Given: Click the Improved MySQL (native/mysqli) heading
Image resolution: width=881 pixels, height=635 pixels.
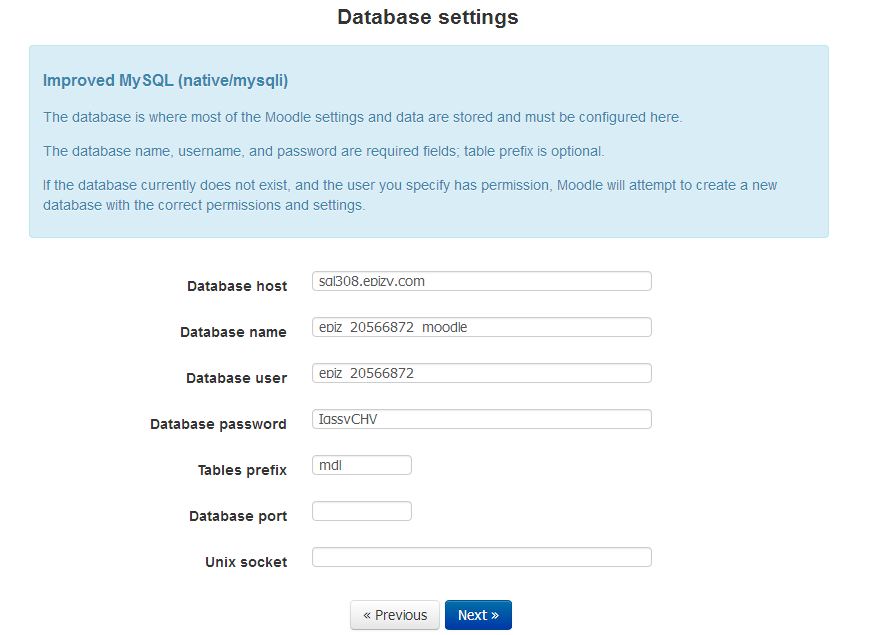Looking at the screenshot, I should click(x=166, y=80).
